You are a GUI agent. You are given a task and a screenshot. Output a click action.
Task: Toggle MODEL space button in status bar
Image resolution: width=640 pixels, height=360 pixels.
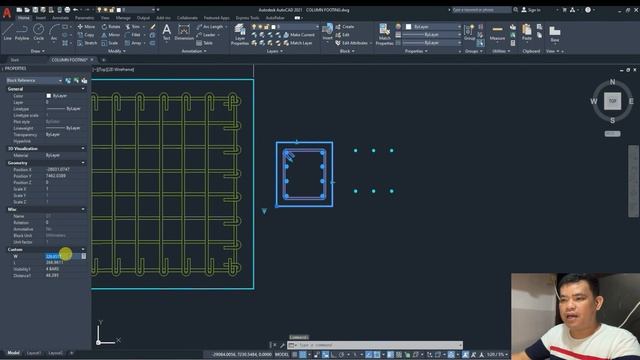282,354
